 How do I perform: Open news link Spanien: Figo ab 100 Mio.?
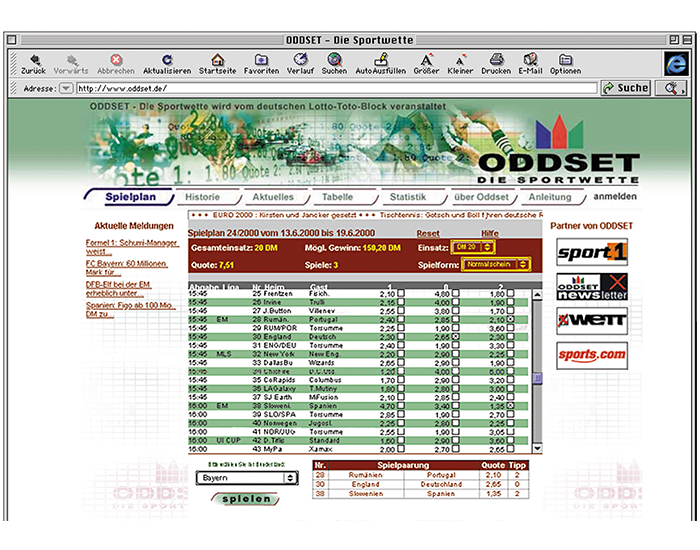[130, 310]
